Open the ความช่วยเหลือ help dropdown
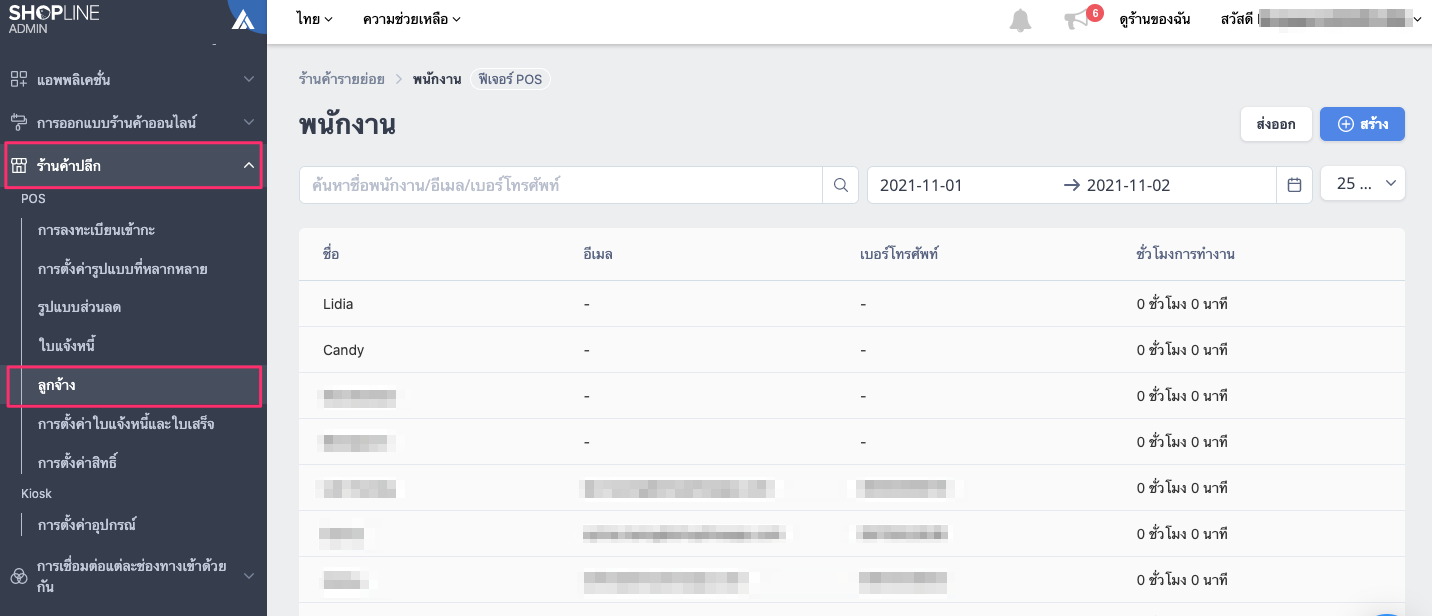 [x=412, y=19]
